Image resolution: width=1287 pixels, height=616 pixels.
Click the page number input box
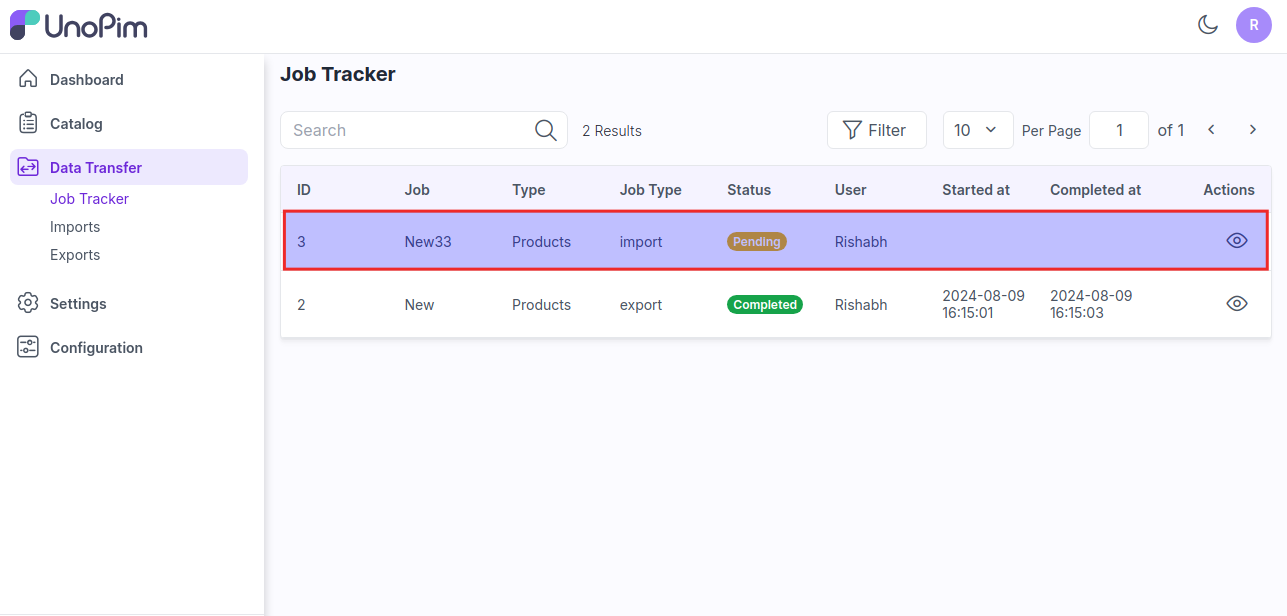click(1118, 130)
